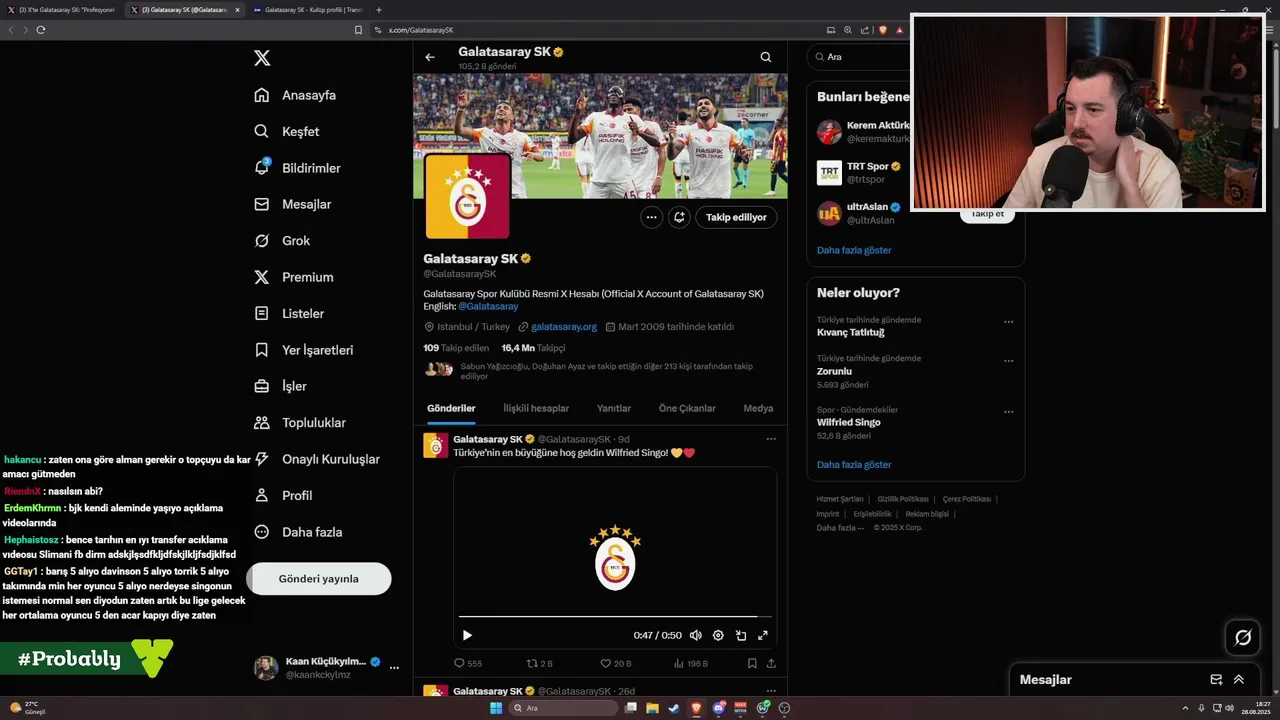Open Galatasaray profile avatar
1280x720 pixels.
(468, 196)
